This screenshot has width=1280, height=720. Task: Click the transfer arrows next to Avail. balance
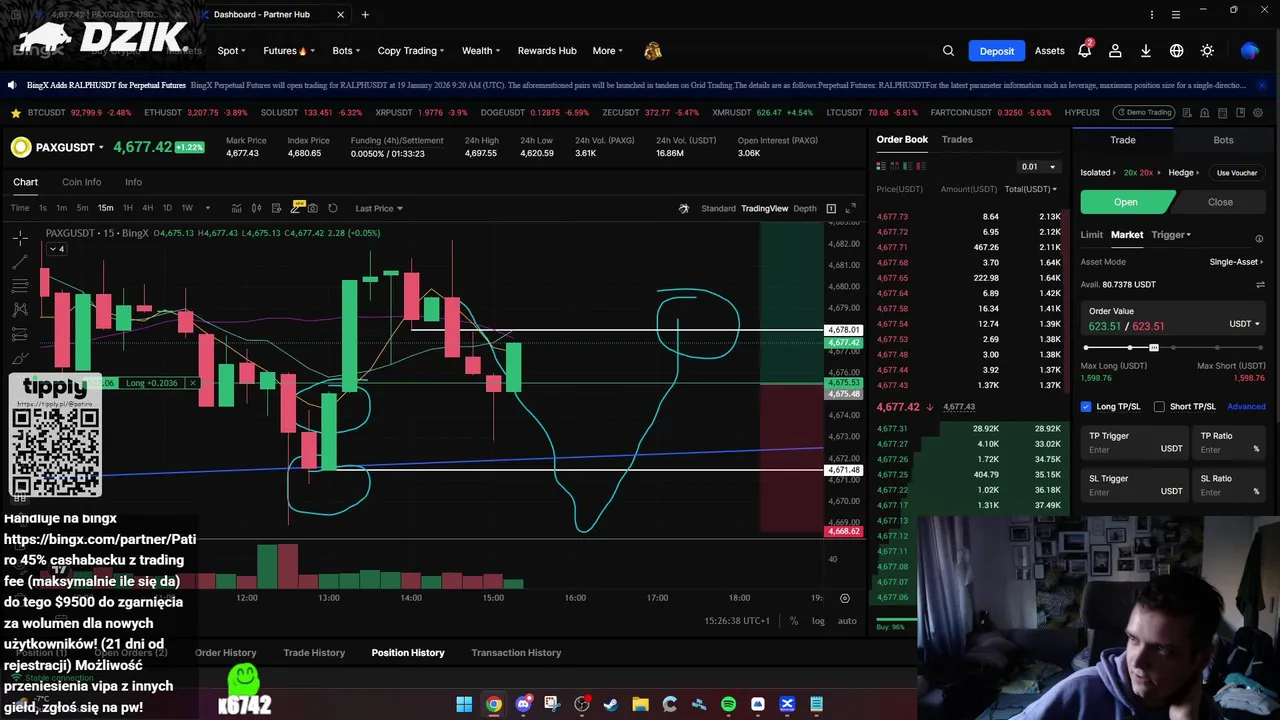tap(1260, 285)
